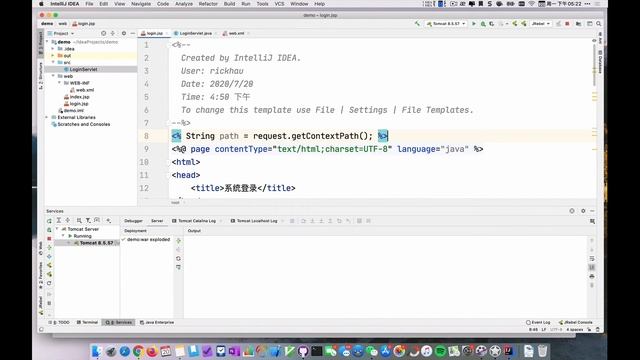Select demo:war exploded deployment entry

pos(146,240)
